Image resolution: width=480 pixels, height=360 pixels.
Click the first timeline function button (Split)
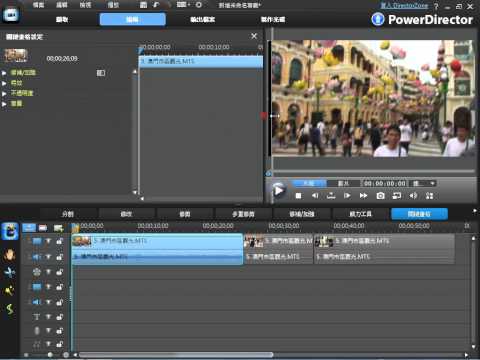pyautogui.click(x=68, y=214)
